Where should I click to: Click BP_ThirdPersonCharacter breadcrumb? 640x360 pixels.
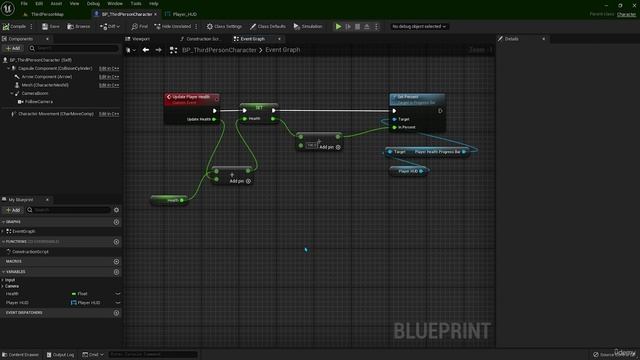(219, 50)
